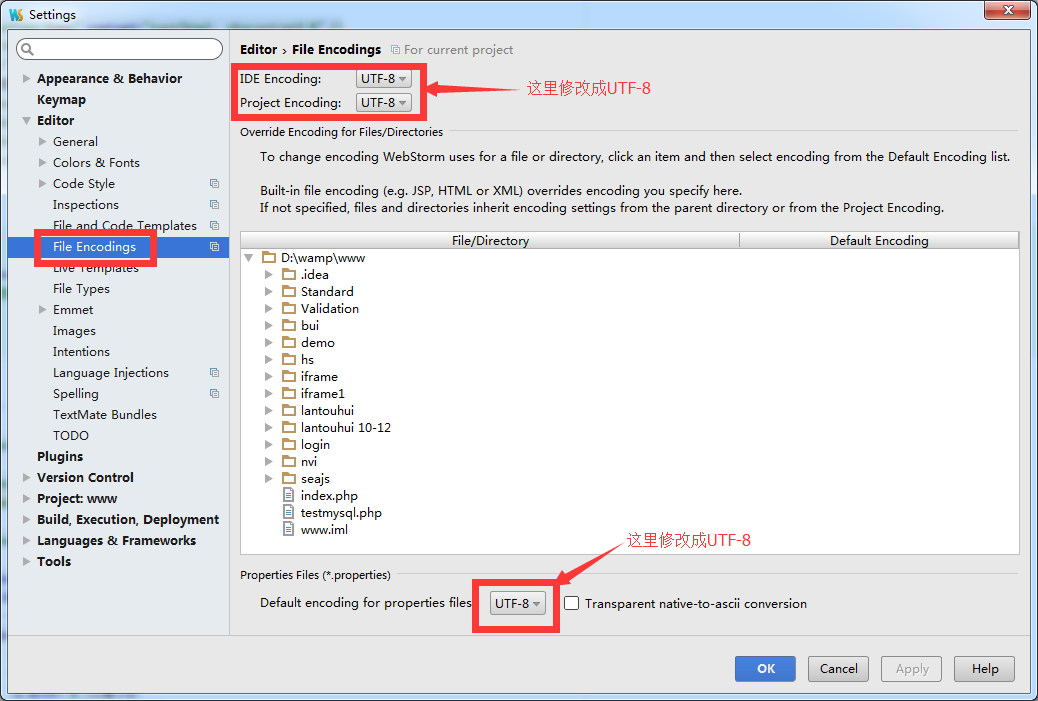Screen dimensions: 1038x701
Task: Click the project-level icon beside Language Injections
Action: pyautogui.click(x=214, y=373)
